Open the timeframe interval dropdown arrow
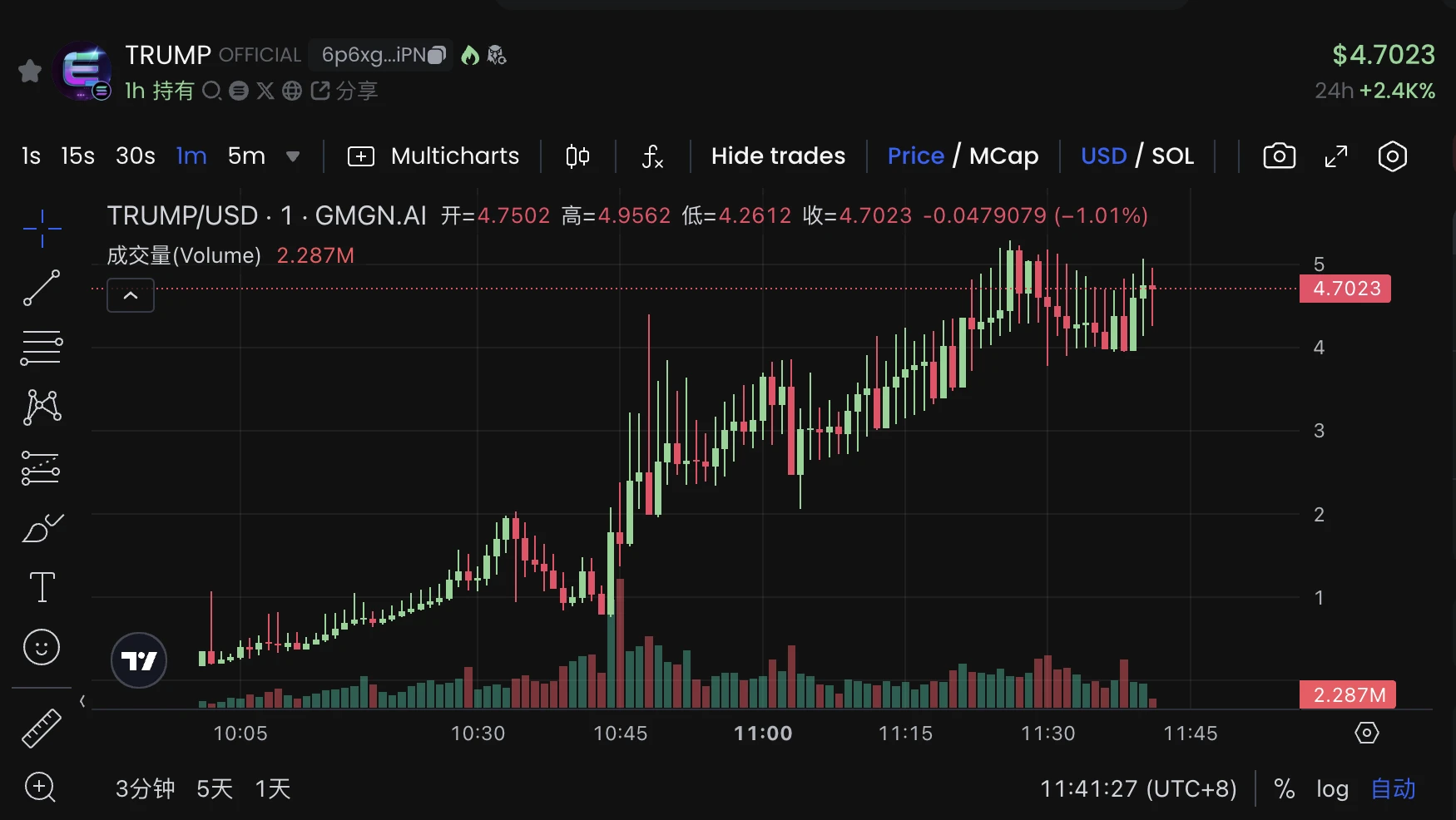Screen dimensions: 1456x820 (x=293, y=156)
